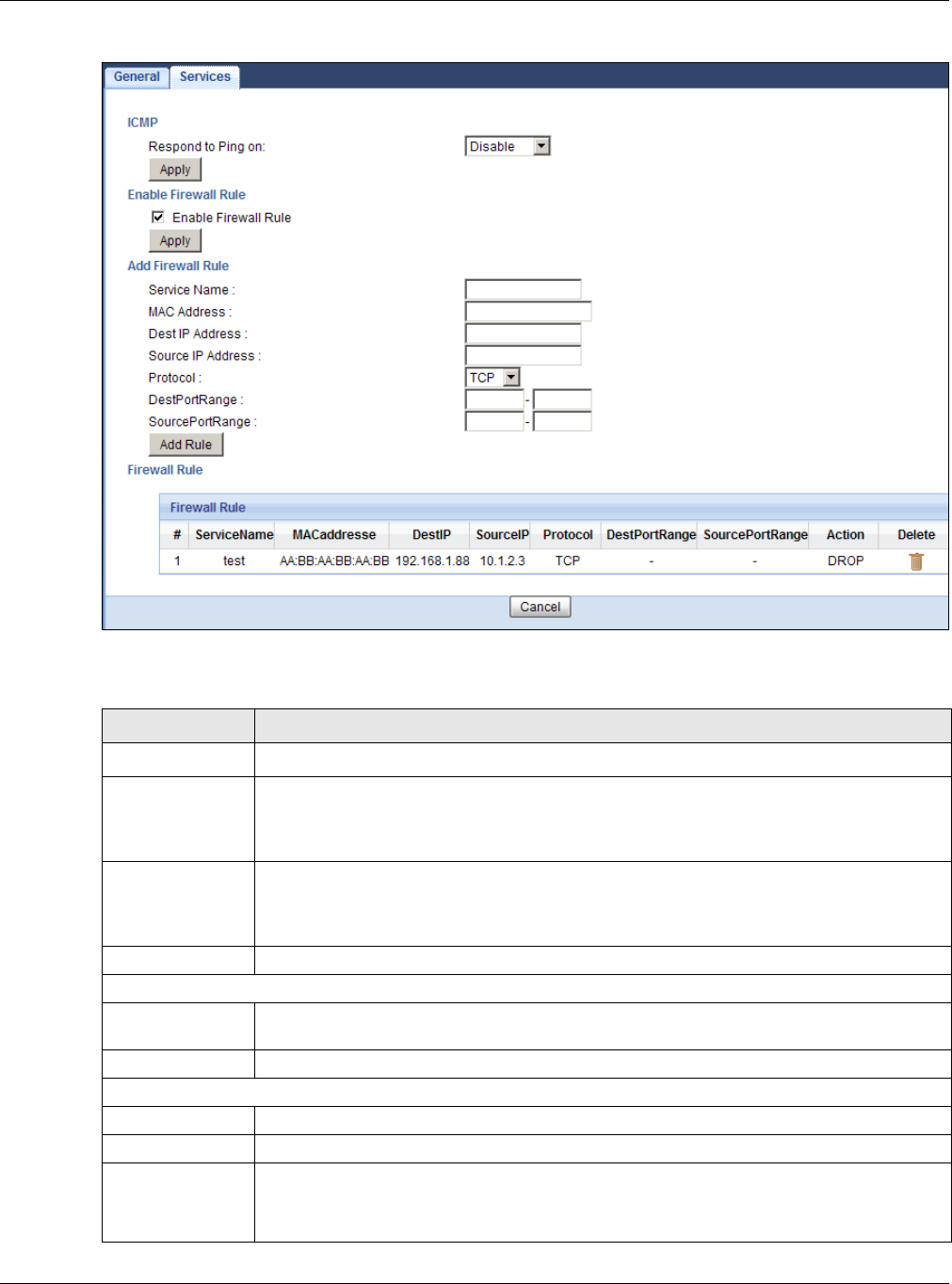Click the MACaddresse column header
Viewport: 952px width, 1284px height.
pyautogui.click(x=333, y=535)
